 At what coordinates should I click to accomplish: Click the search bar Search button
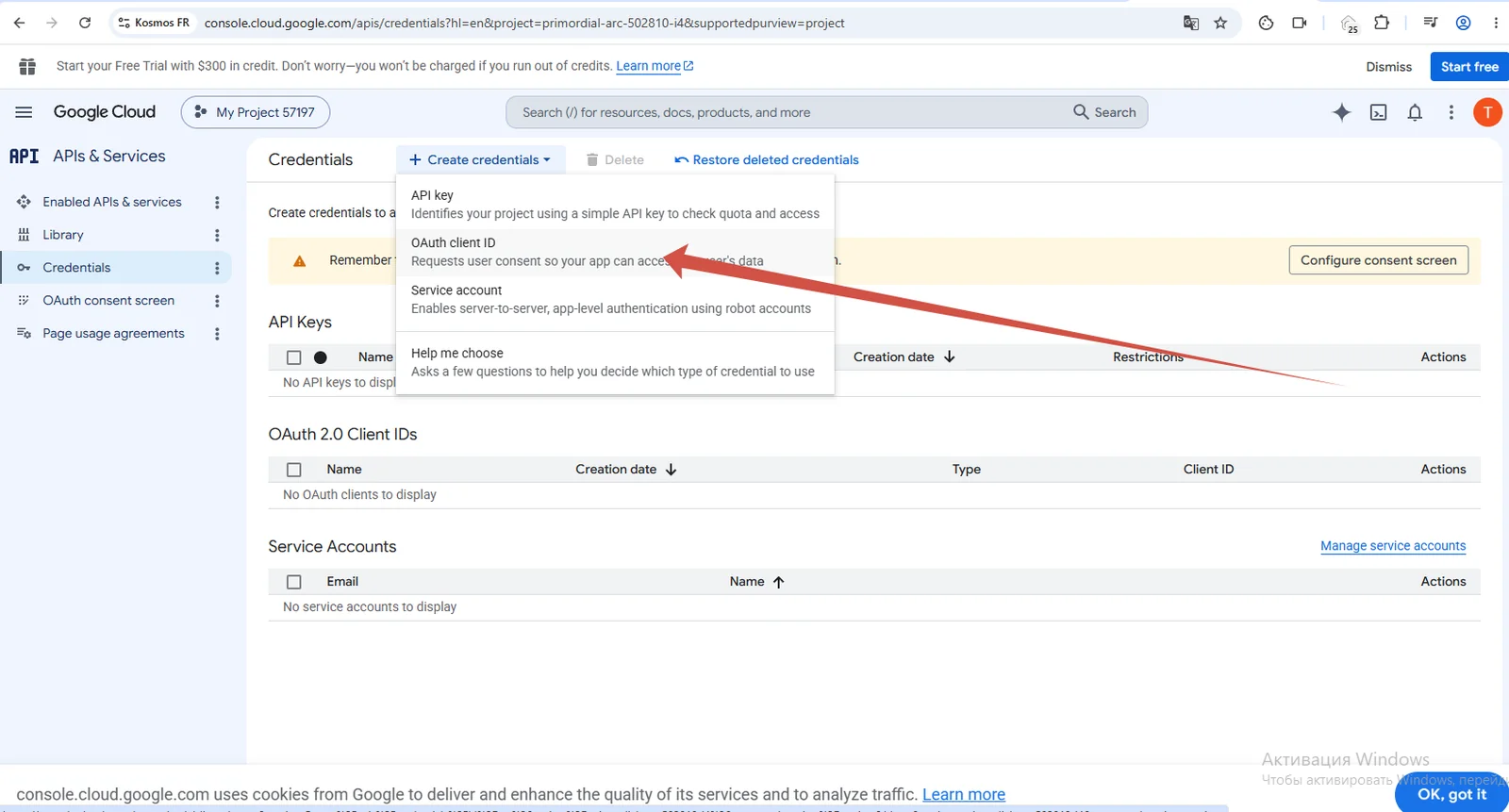click(x=1104, y=112)
